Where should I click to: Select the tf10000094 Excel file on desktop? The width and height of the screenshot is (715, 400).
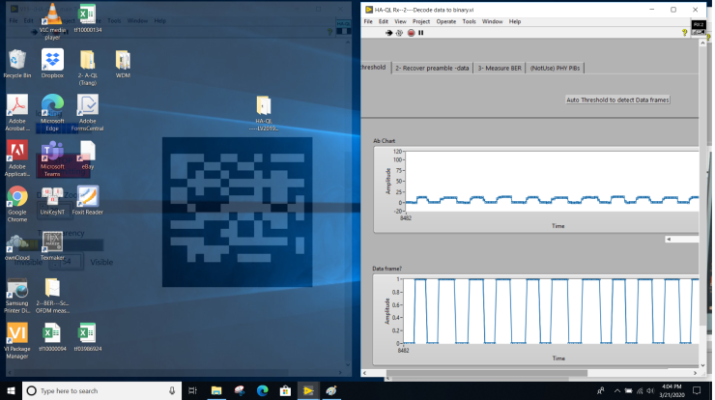pos(52,337)
